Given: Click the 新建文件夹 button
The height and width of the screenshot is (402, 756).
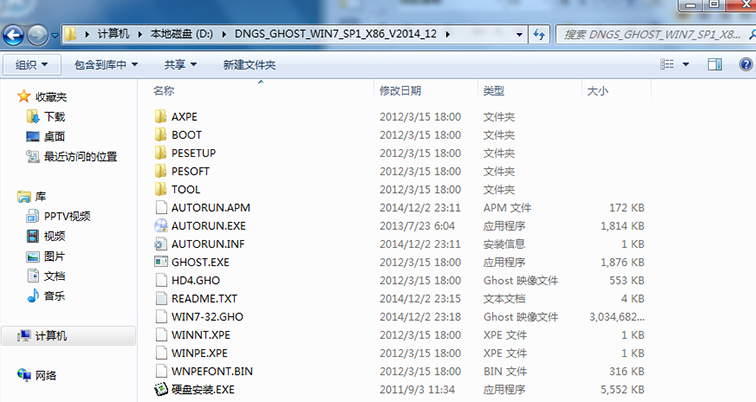Looking at the screenshot, I should (x=249, y=65).
